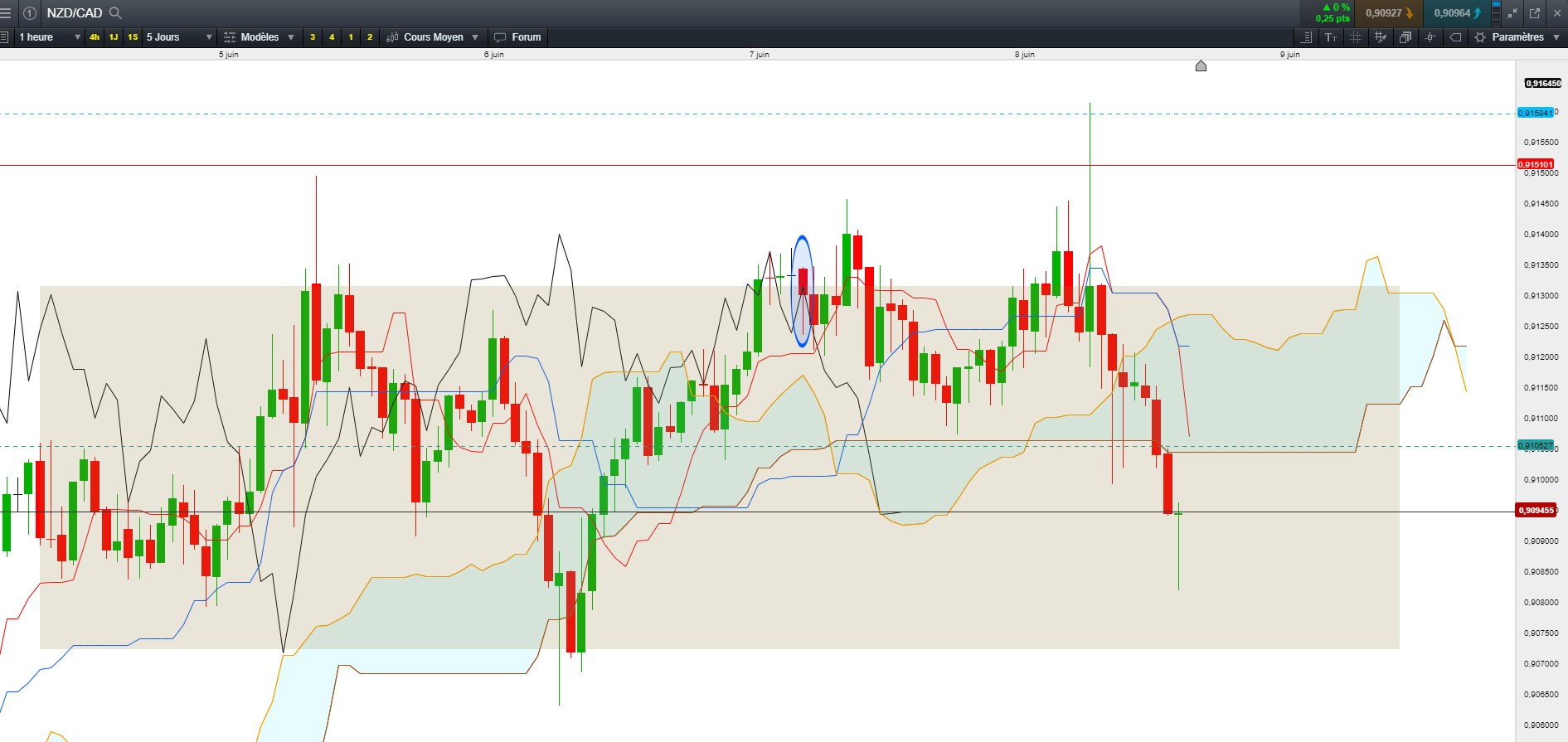1568x742 pixels.
Task: Load saved template 4
Action: pyautogui.click(x=332, y=37)
